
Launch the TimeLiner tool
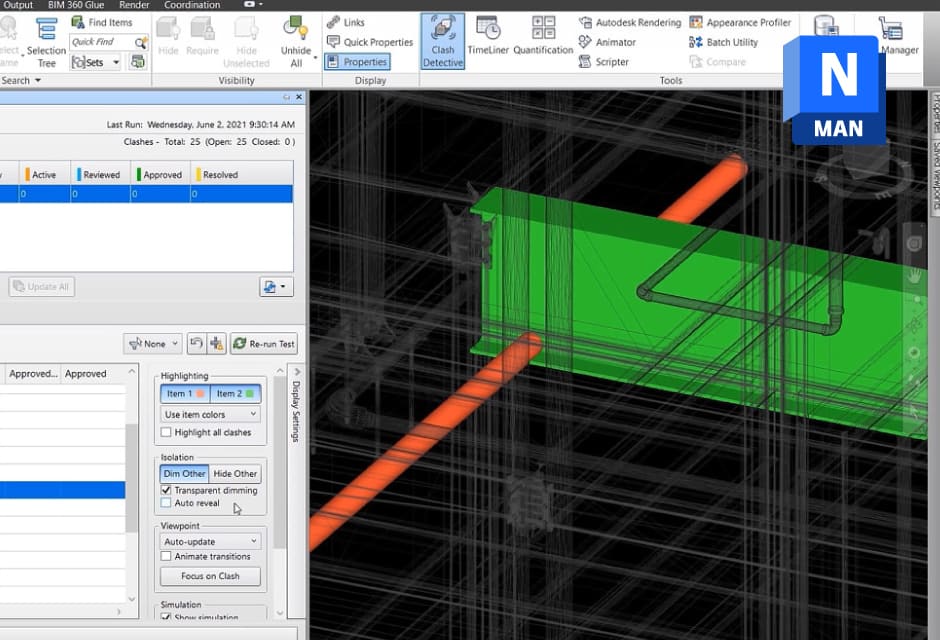click(489, 35)
